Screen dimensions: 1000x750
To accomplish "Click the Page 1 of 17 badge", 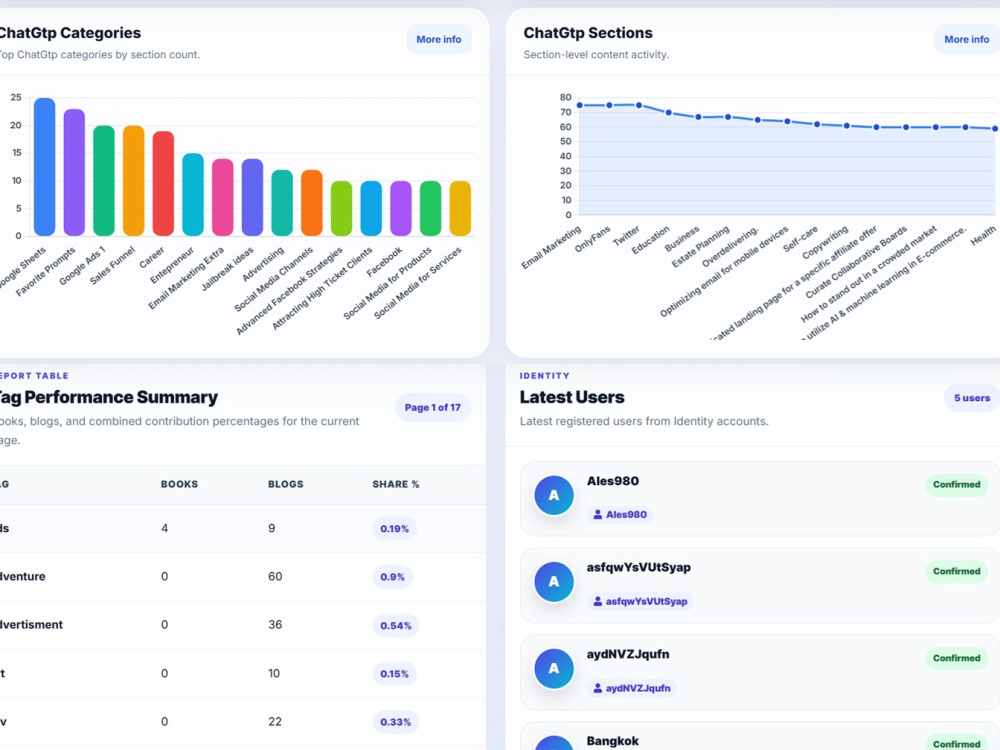I will 432,408.
